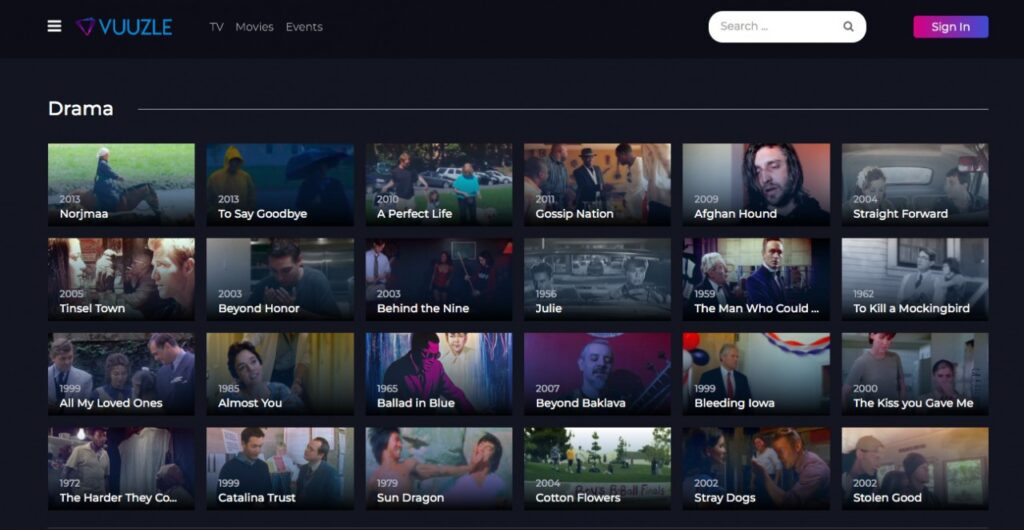This screenshot has height=530, width=1024.
Task: Open the Norjmaa movie thumbnail
Action: [x=121, y=184]
